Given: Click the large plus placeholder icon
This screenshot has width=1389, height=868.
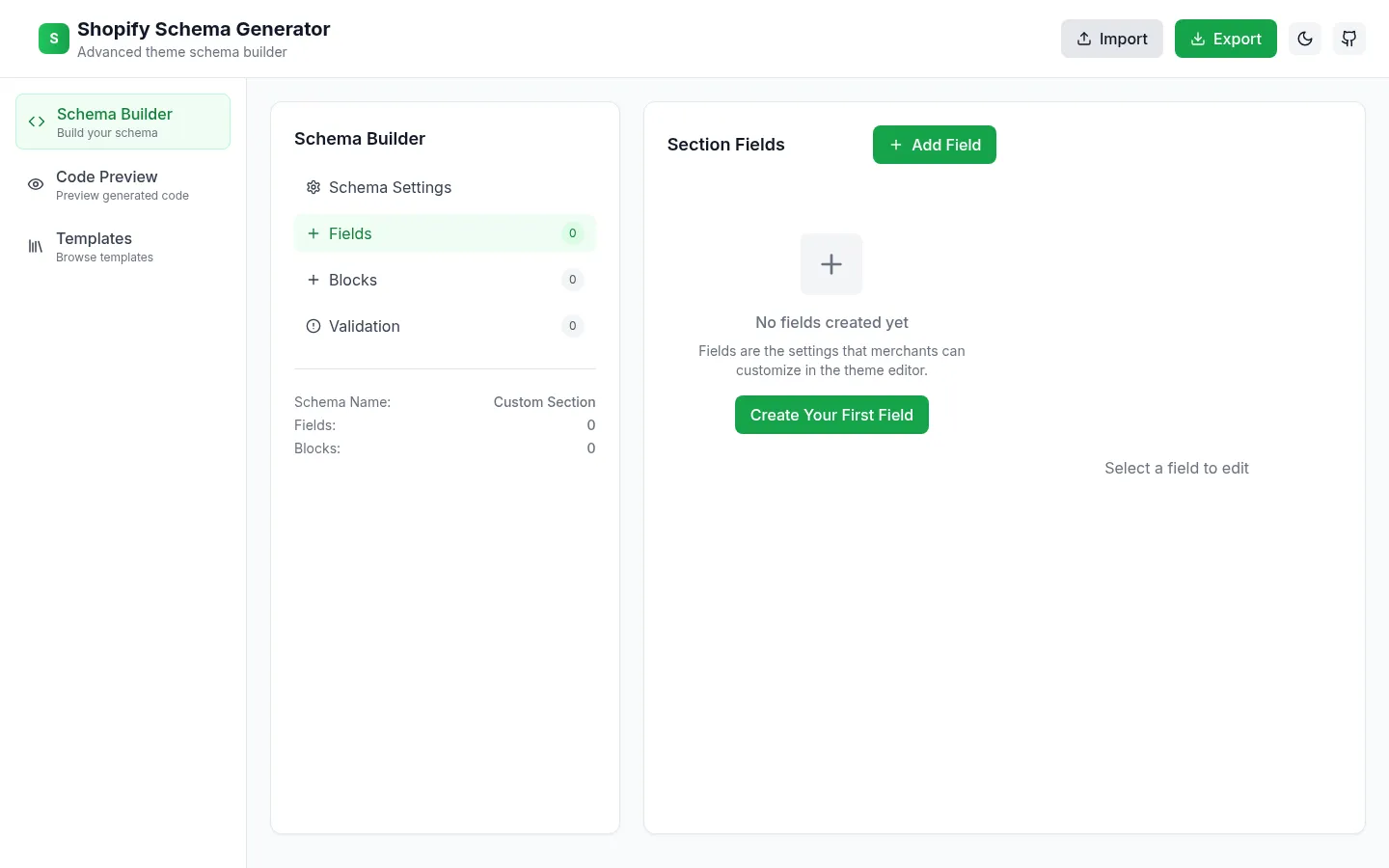Looking at the screenshot, I should point(831,264).
